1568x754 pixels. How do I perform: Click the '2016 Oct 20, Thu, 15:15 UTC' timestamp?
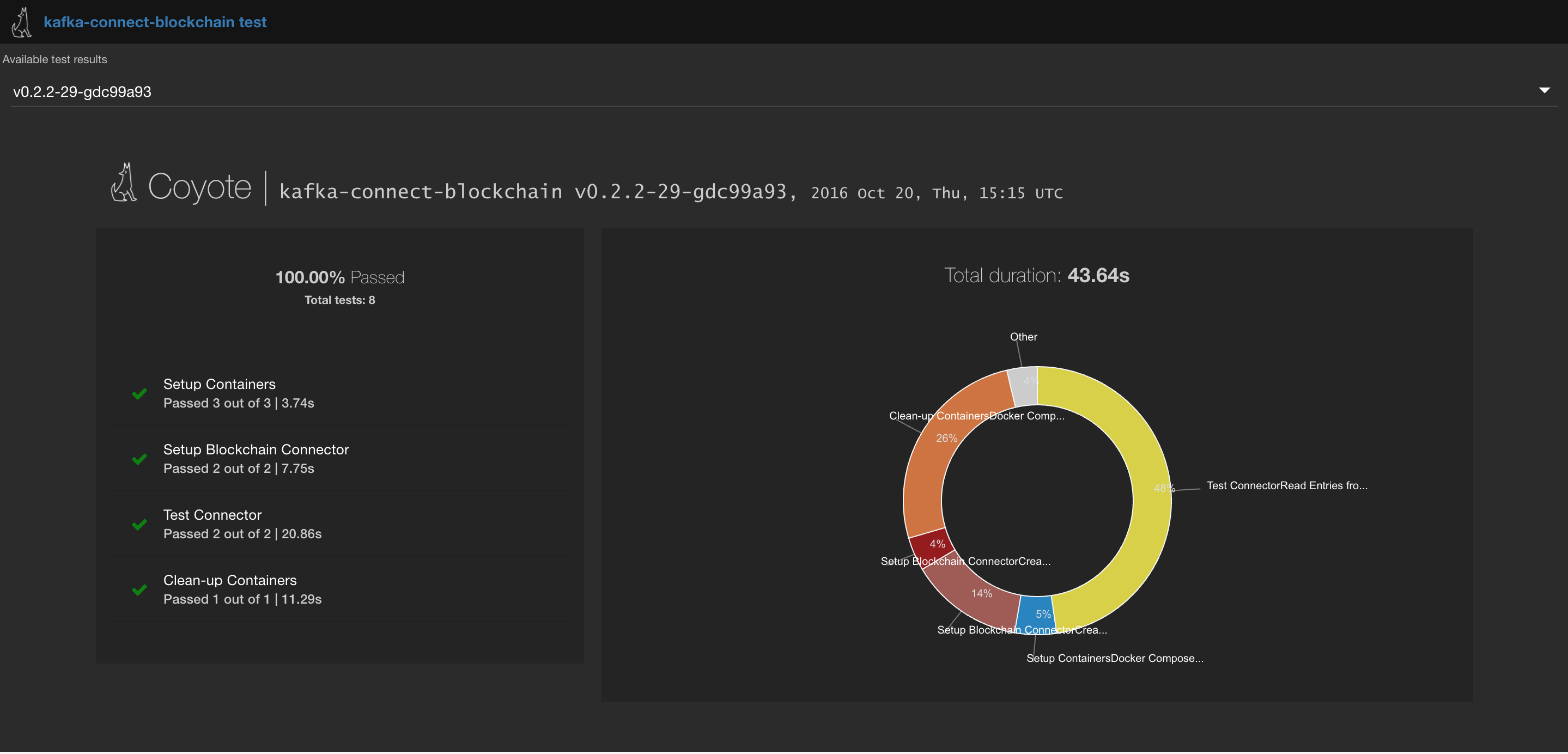(937, 193)
